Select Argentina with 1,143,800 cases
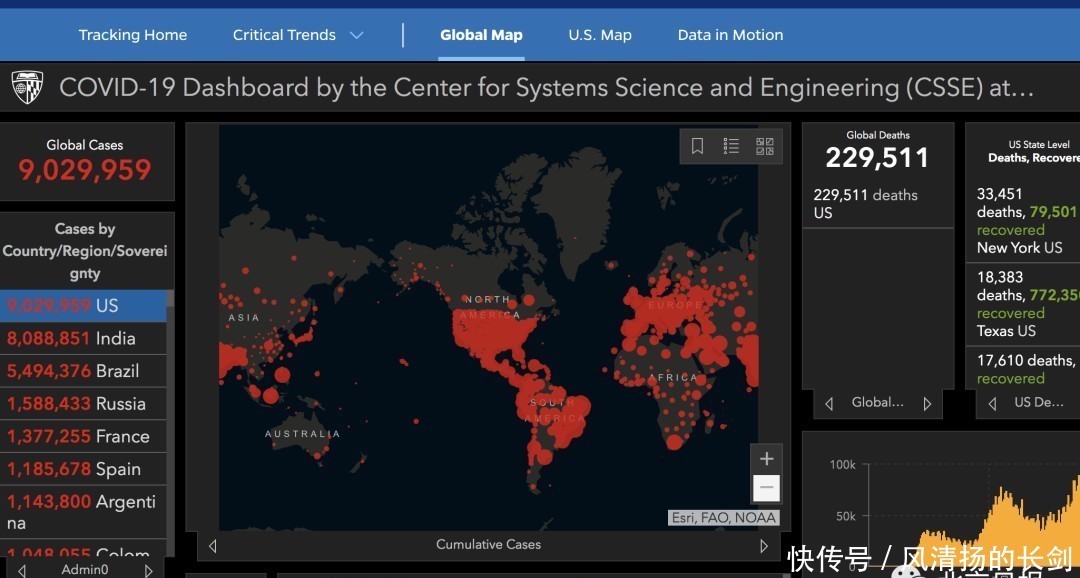 coord(83,512)
